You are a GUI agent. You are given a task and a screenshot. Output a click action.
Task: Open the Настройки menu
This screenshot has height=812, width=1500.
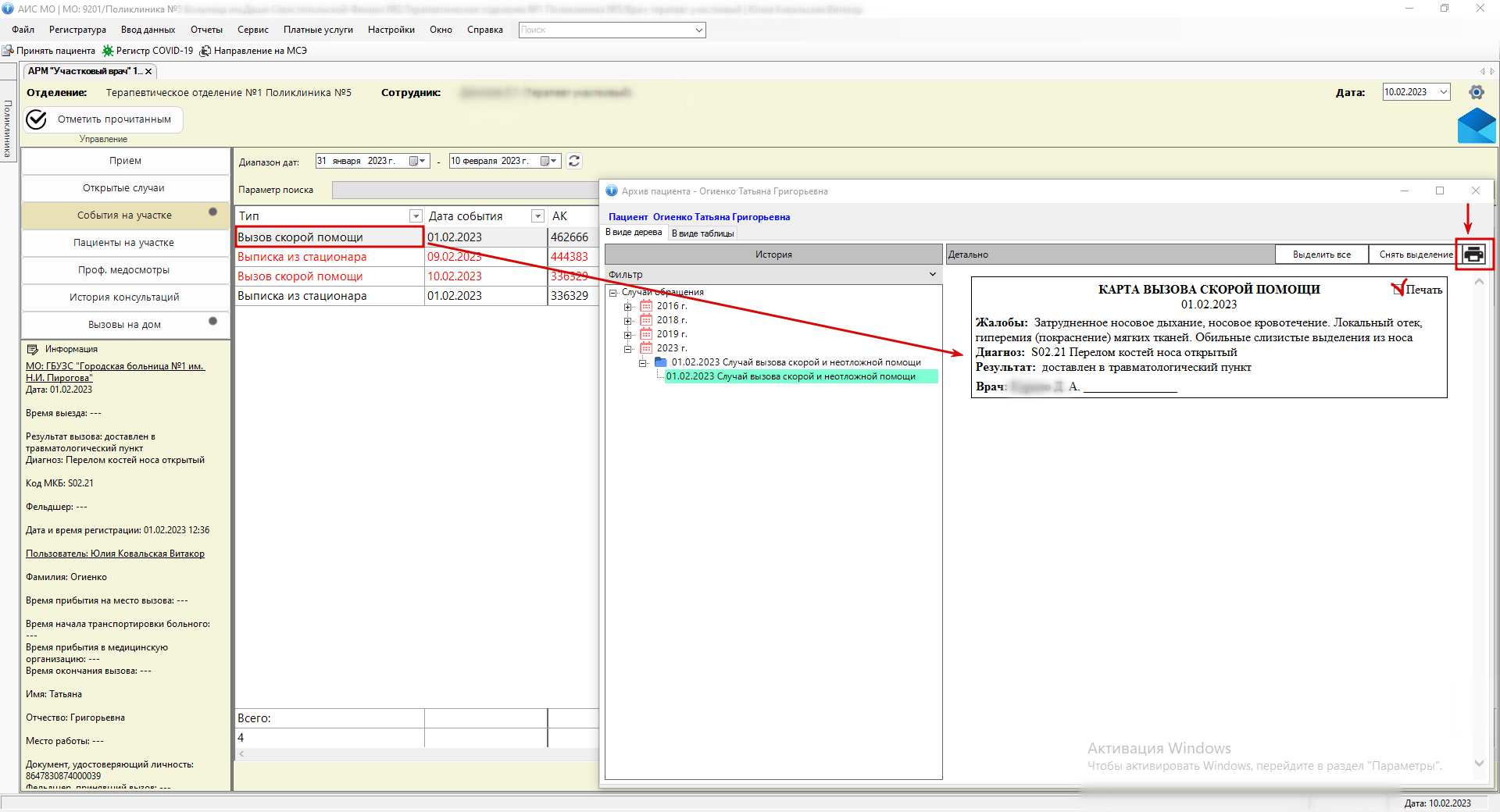click(391, 30)
